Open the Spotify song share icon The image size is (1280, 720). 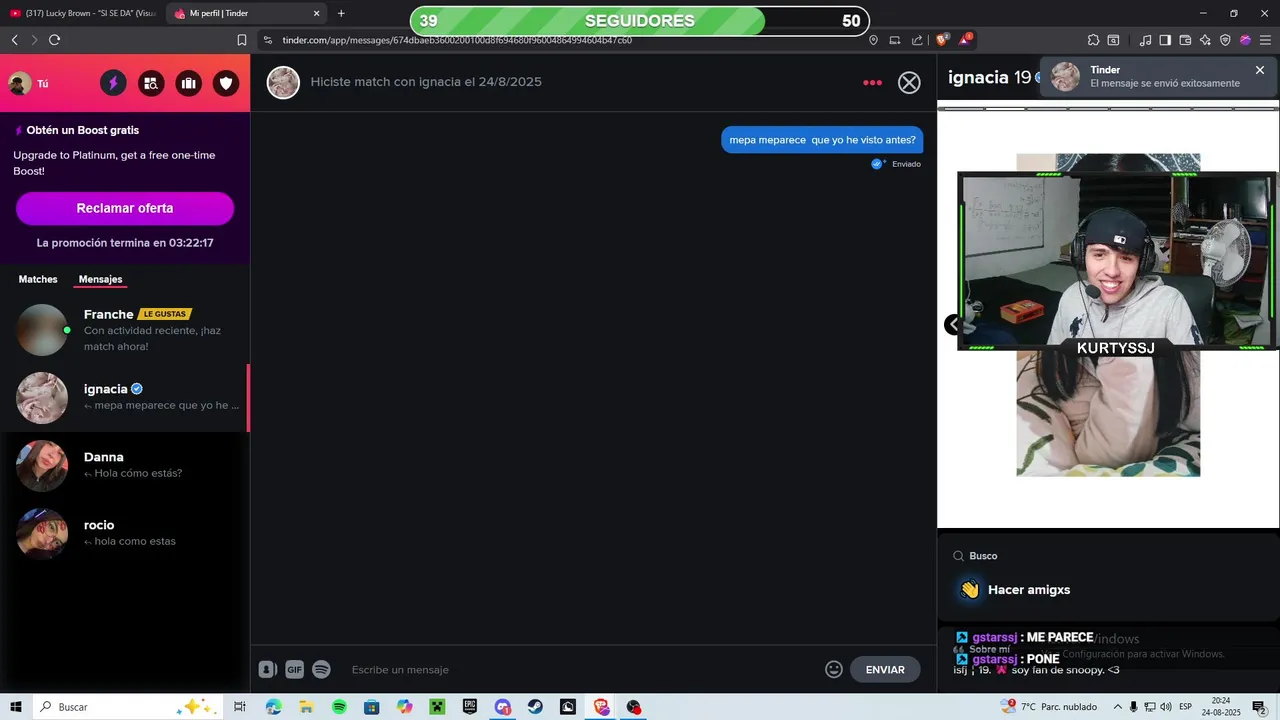(321, 670)
